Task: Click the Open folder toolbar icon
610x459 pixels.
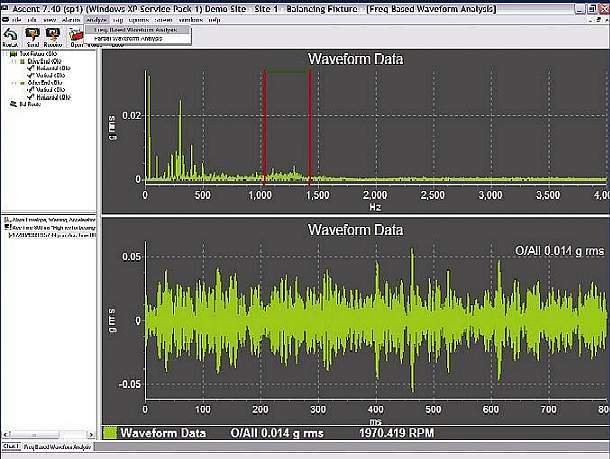Action: [x=76, y=35]
